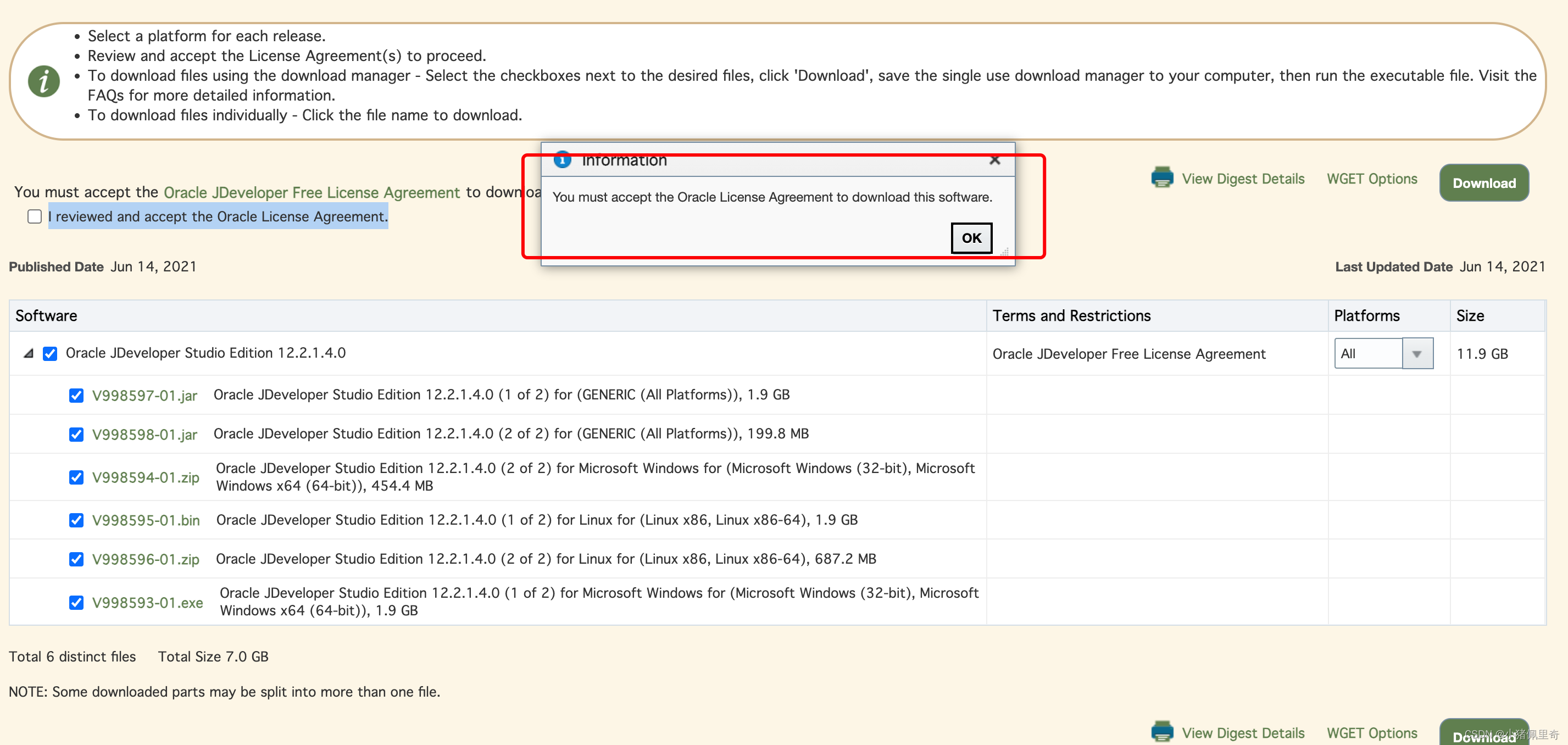Image resolution: width=1568 pixels, height=745 pixels.
Task: Accept the Oracle License Agreement checkbox
Action: click(x=35, y=216)
